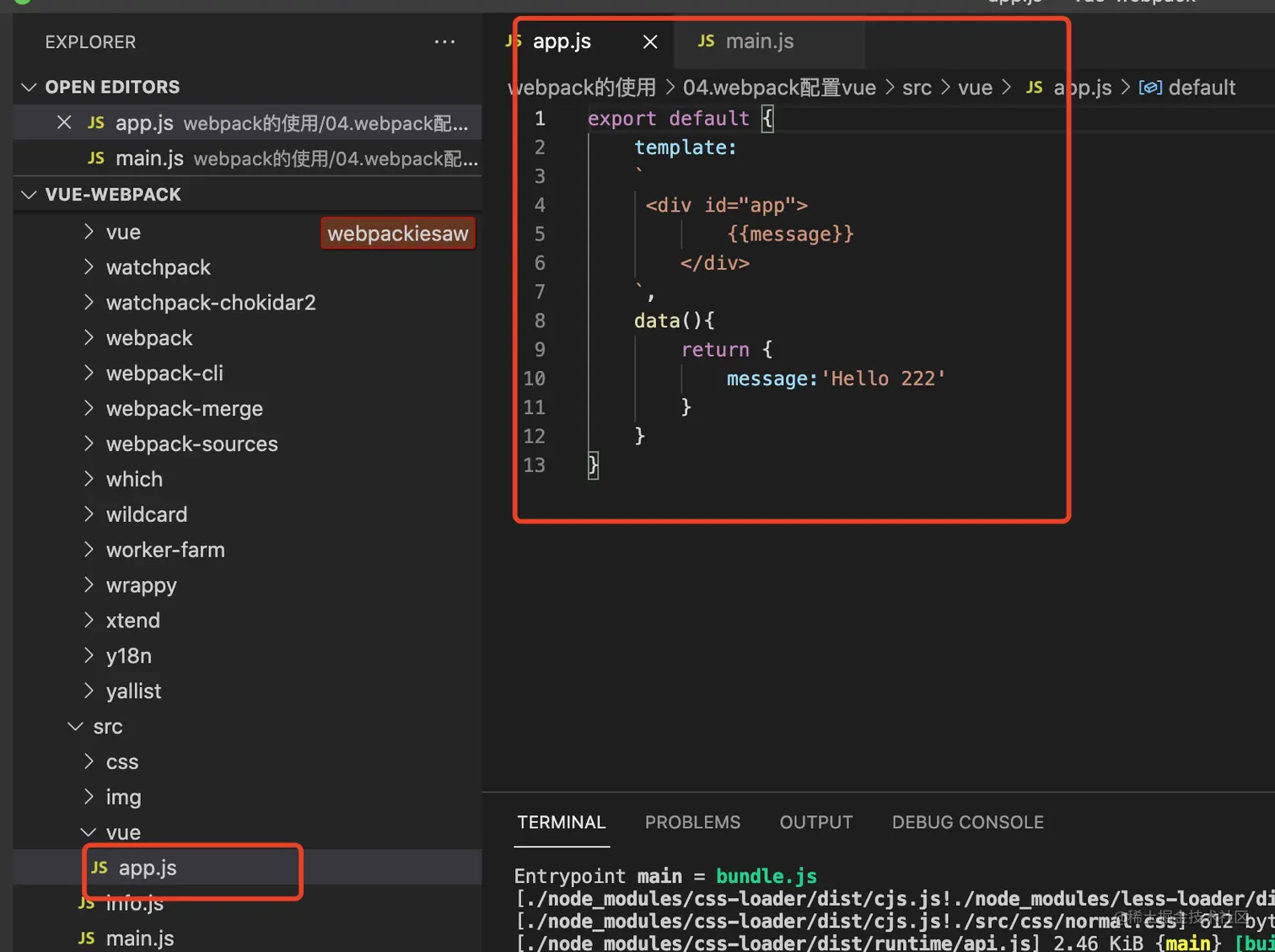Viewport: 1275px width, 952px height.
Task: Click the {{message}} interpolation on line 5
Action: 790,234
